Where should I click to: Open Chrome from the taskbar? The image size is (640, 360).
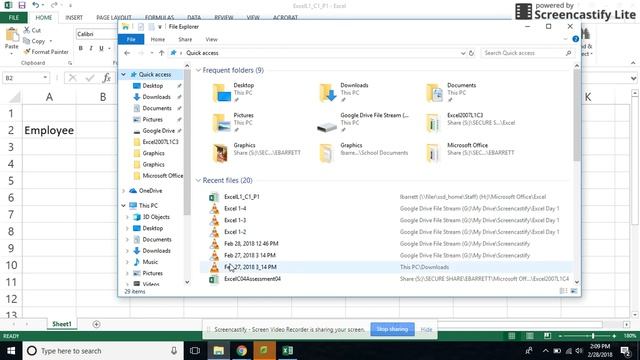coord(241,351)
